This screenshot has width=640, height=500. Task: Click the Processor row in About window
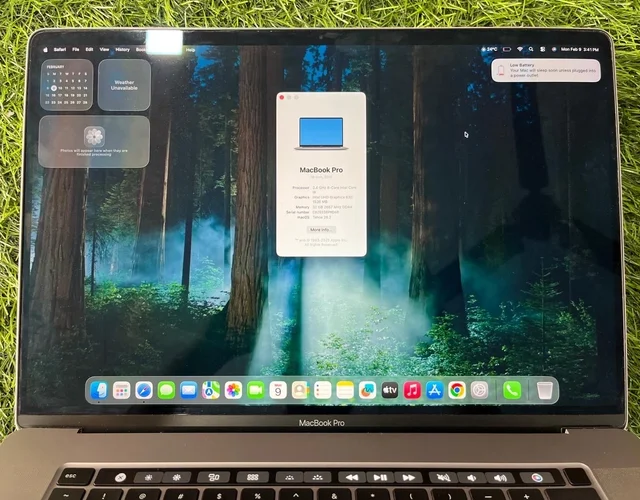click(325, 189)
